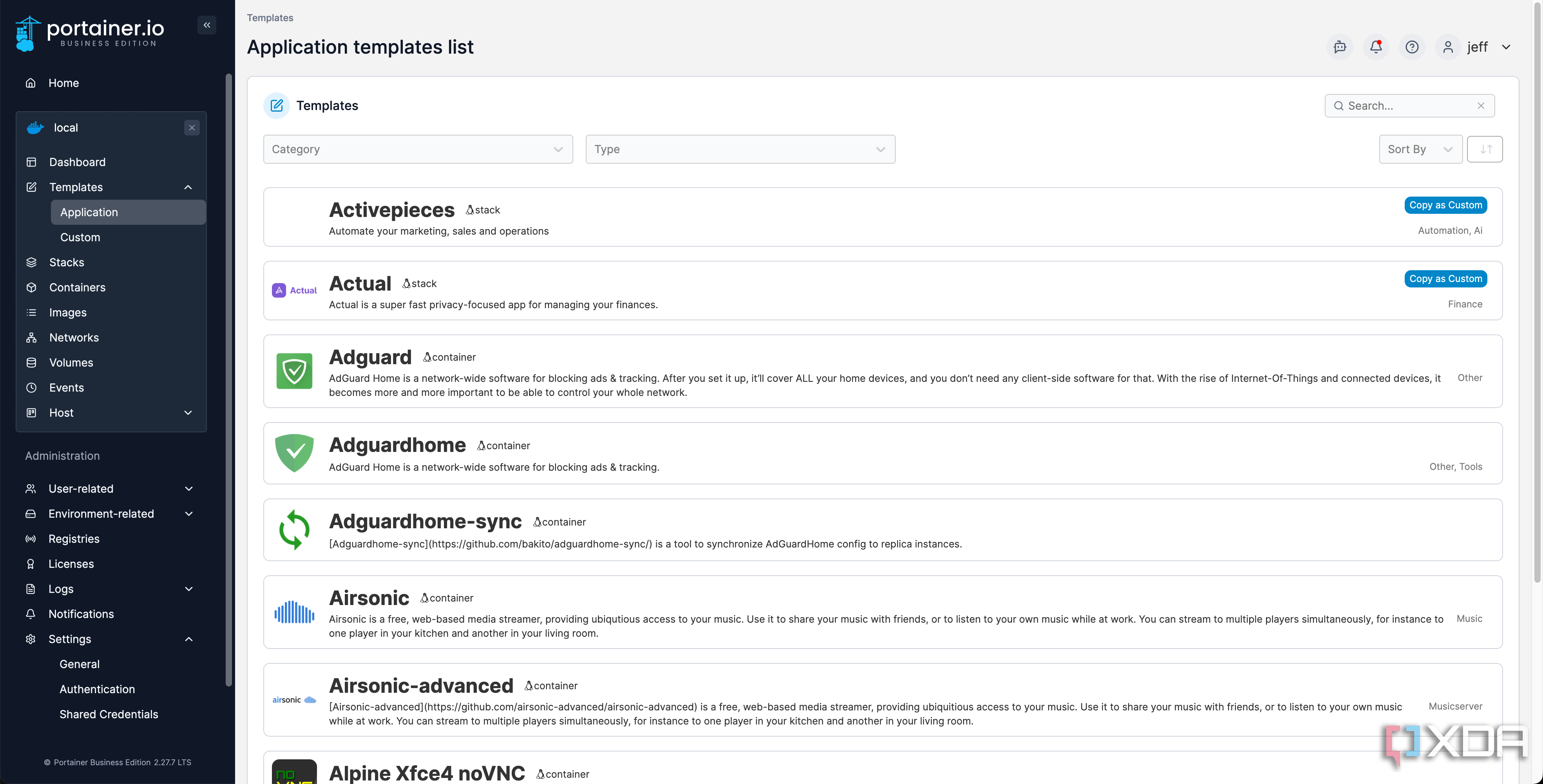The width and height of the screenshot is (1543, 784).
Task: Open the help question mark icon
Action: (1412, 47)
